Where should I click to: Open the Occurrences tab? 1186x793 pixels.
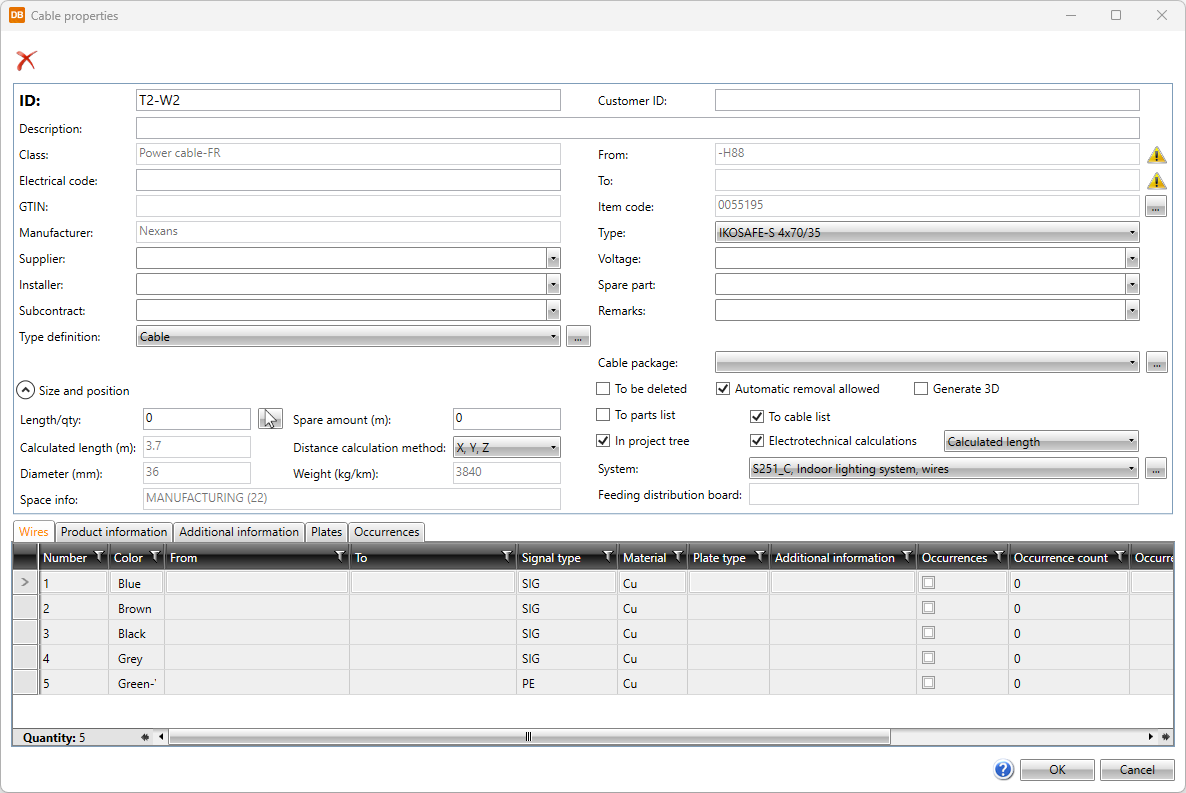pos(387,532)
